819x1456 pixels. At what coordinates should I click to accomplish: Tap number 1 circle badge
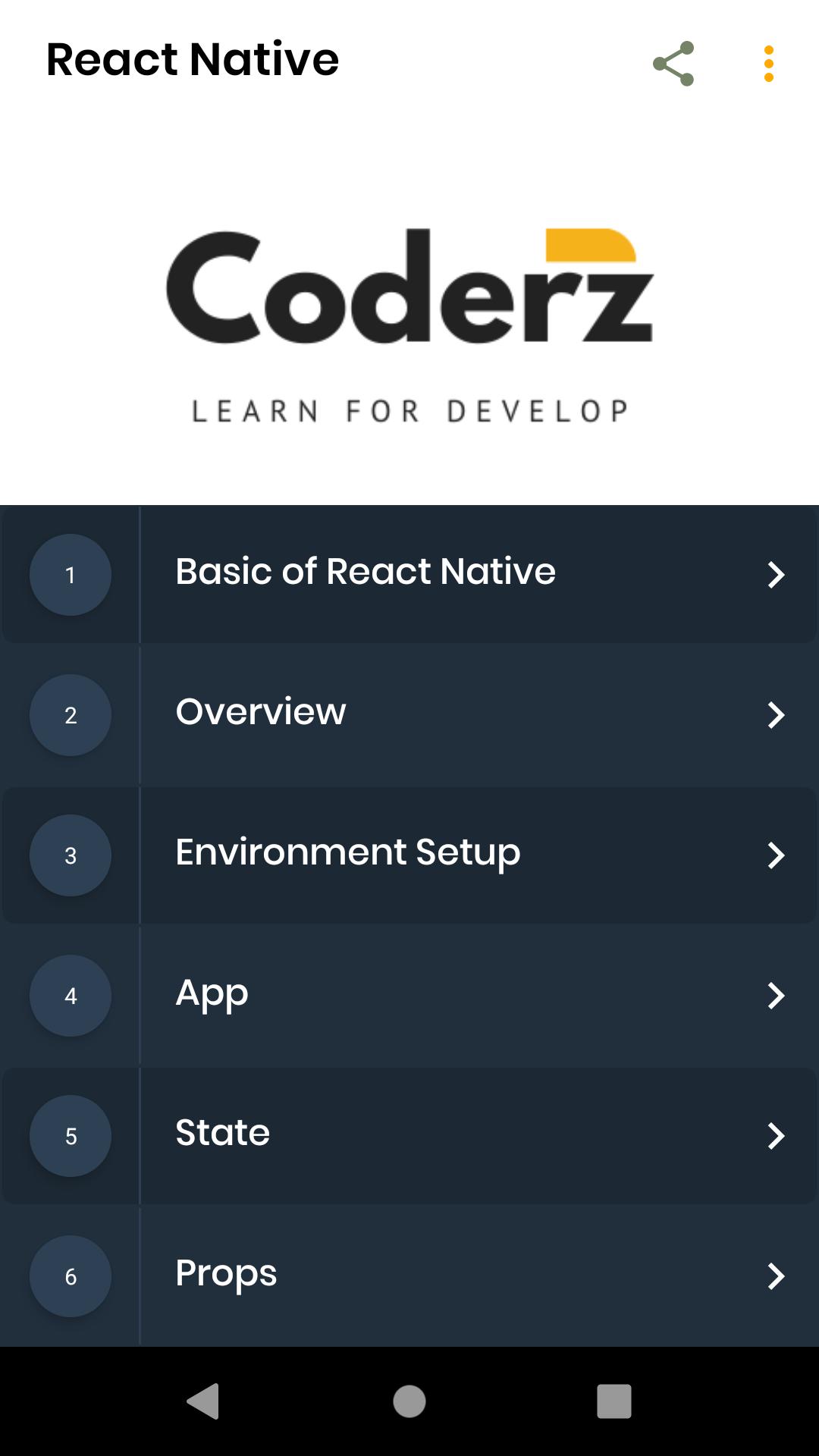(71, 575)
